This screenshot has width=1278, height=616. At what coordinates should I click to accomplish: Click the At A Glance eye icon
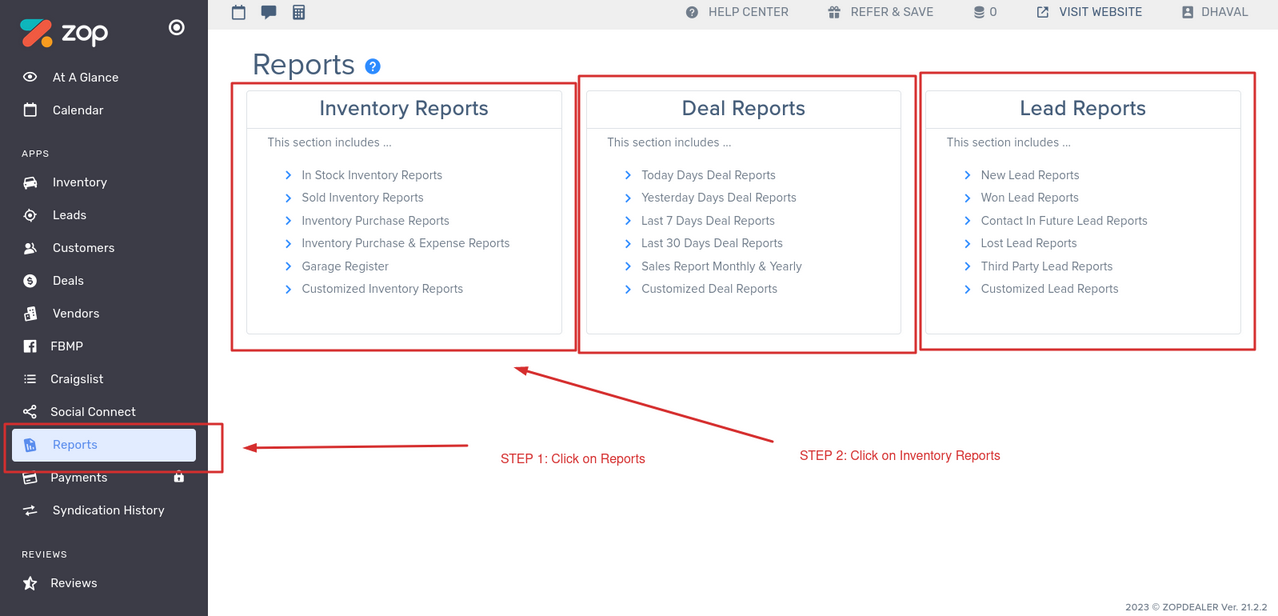30,77
